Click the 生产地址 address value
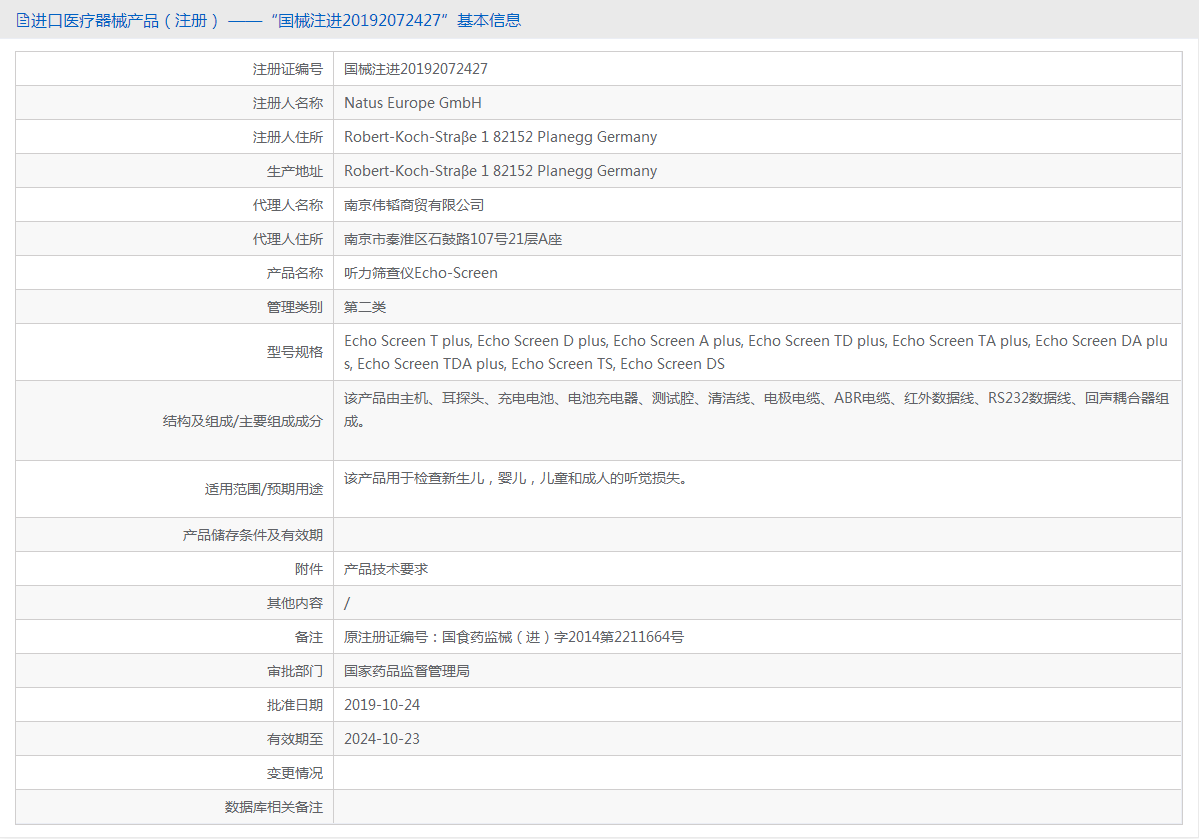The height and width of the screenshot is (839, 1199). coord(500,171)
